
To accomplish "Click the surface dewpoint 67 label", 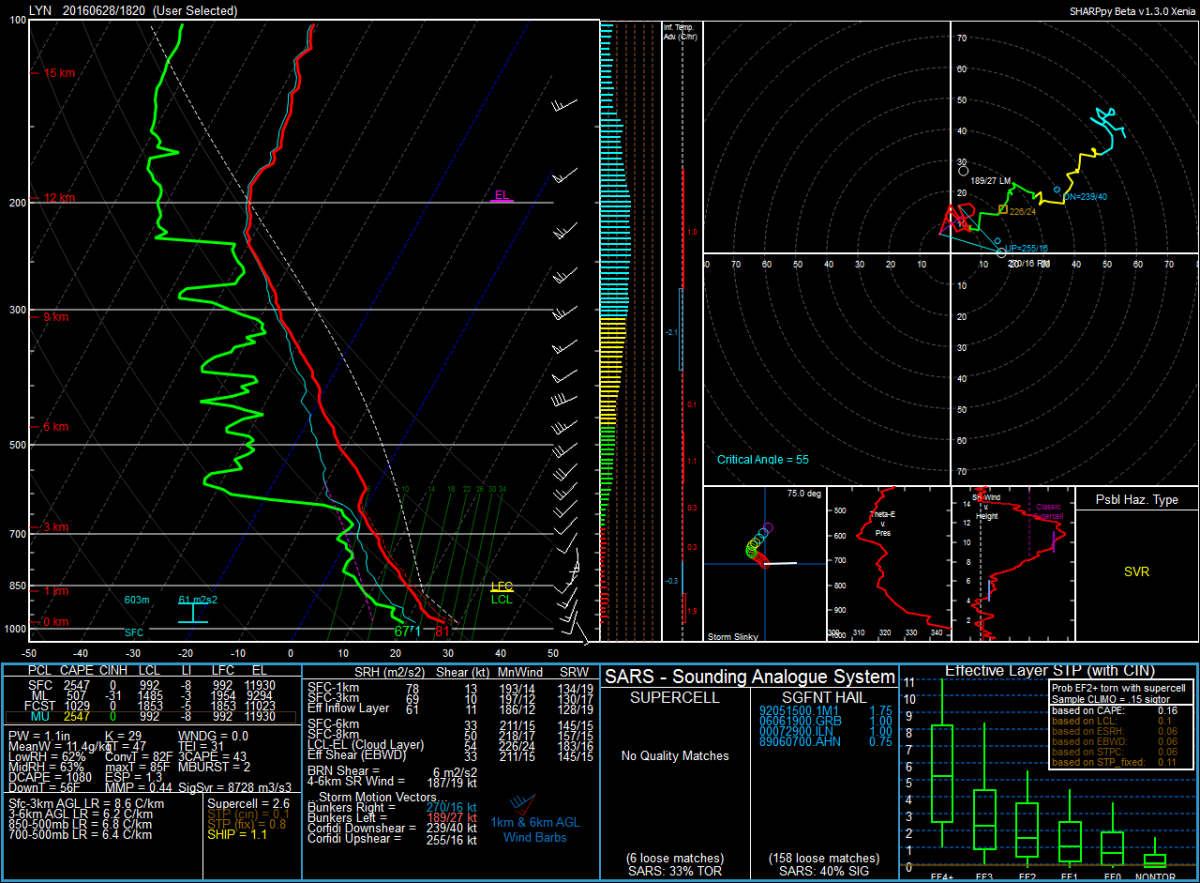I will (x=402, y=631).
